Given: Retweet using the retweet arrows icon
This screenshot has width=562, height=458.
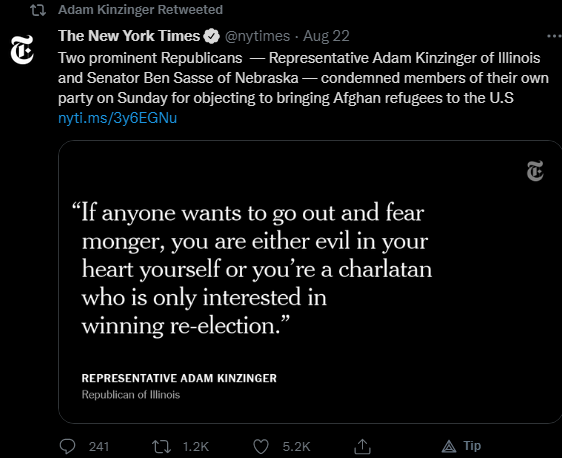Looking at the screenshot, I should 161,447.
